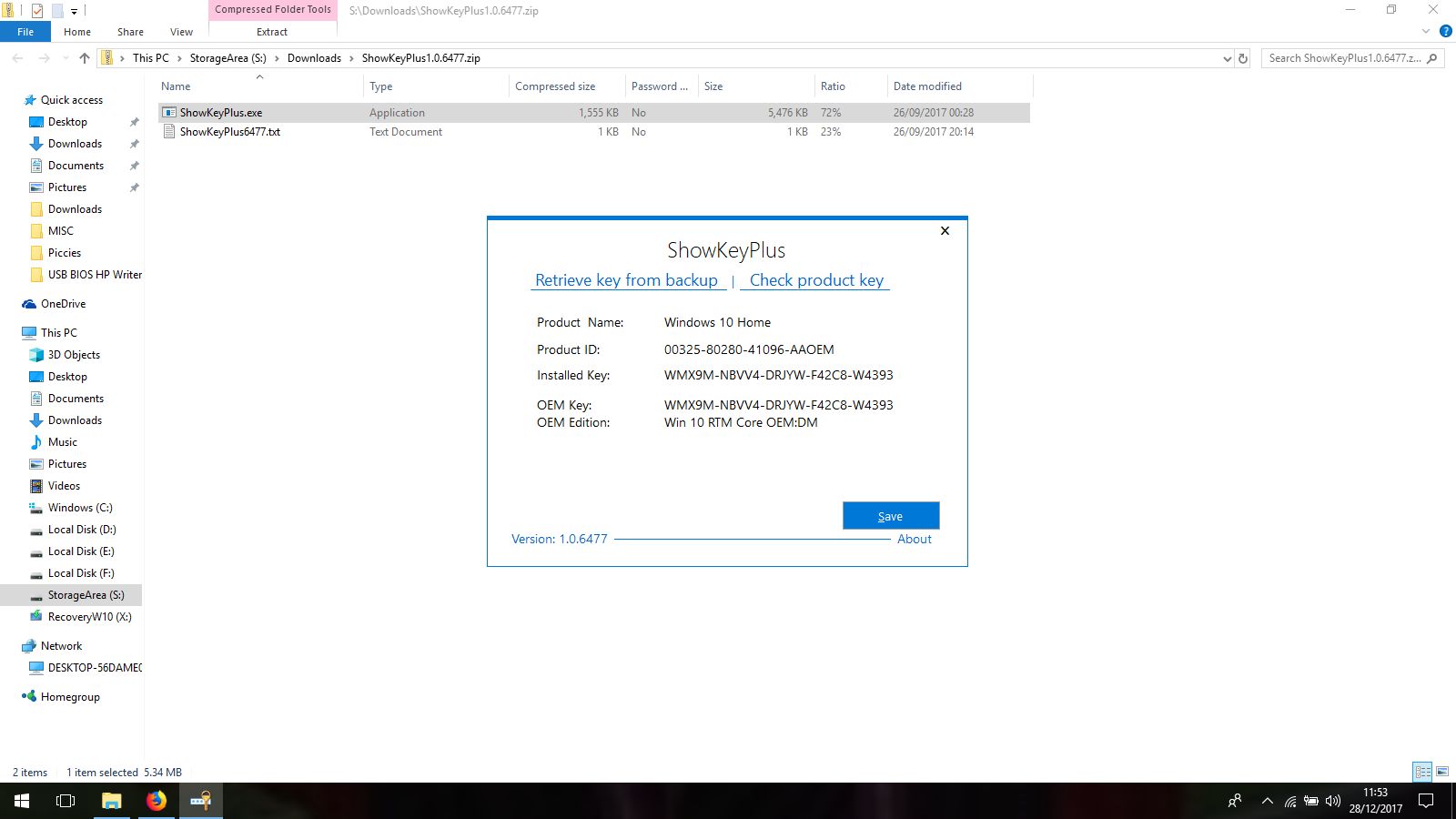Image resolution: width=1456 pixels, height=819 pixels.
Task: Open the Piccies folder in sidebar
Action: [x=64, y=253]
